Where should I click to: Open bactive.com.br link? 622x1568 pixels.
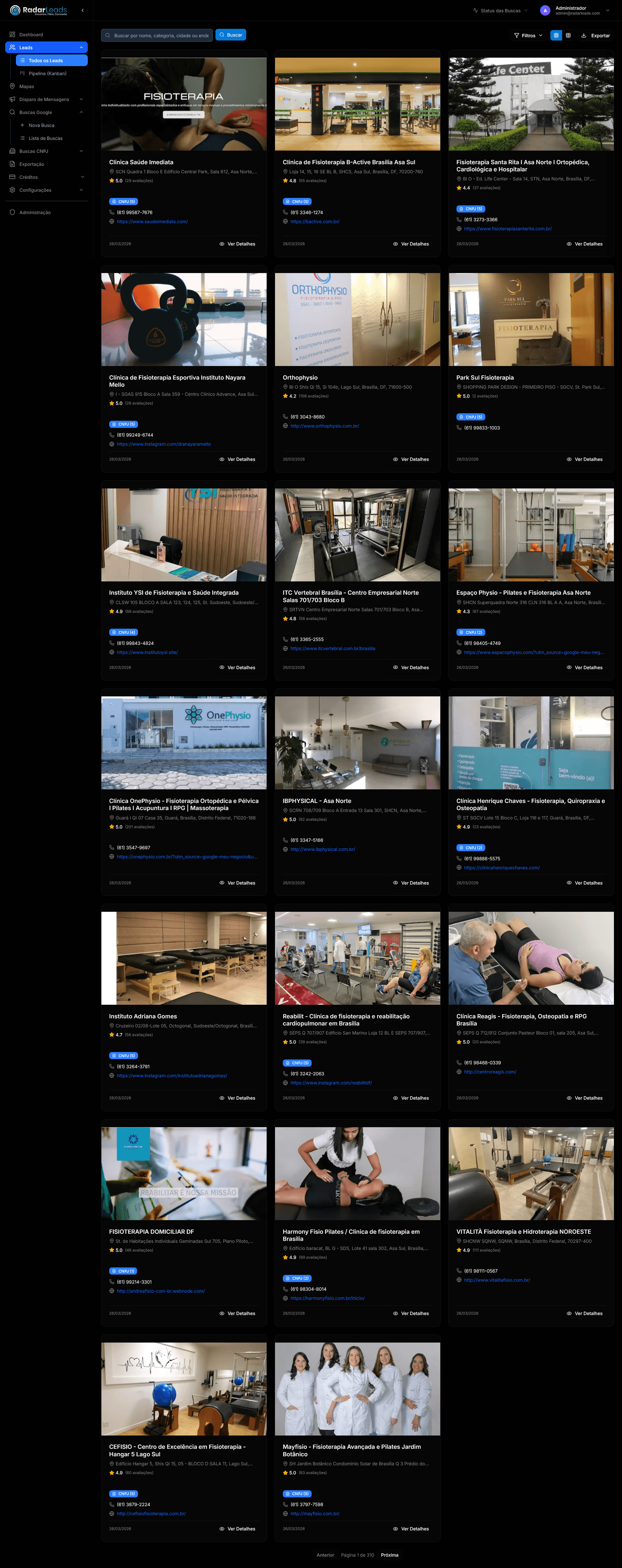315,222
